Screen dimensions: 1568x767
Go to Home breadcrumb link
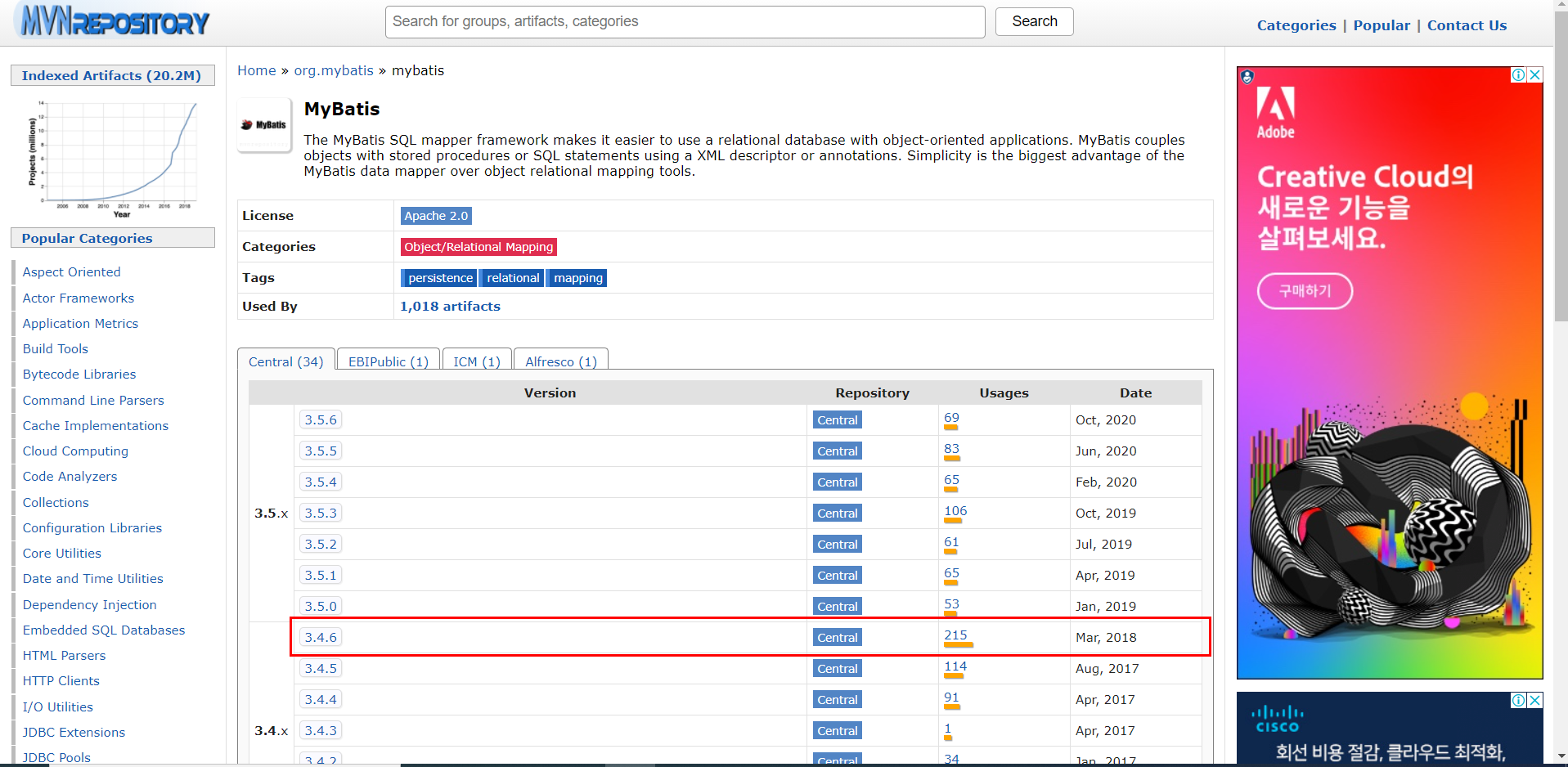(x=257, y=70)
